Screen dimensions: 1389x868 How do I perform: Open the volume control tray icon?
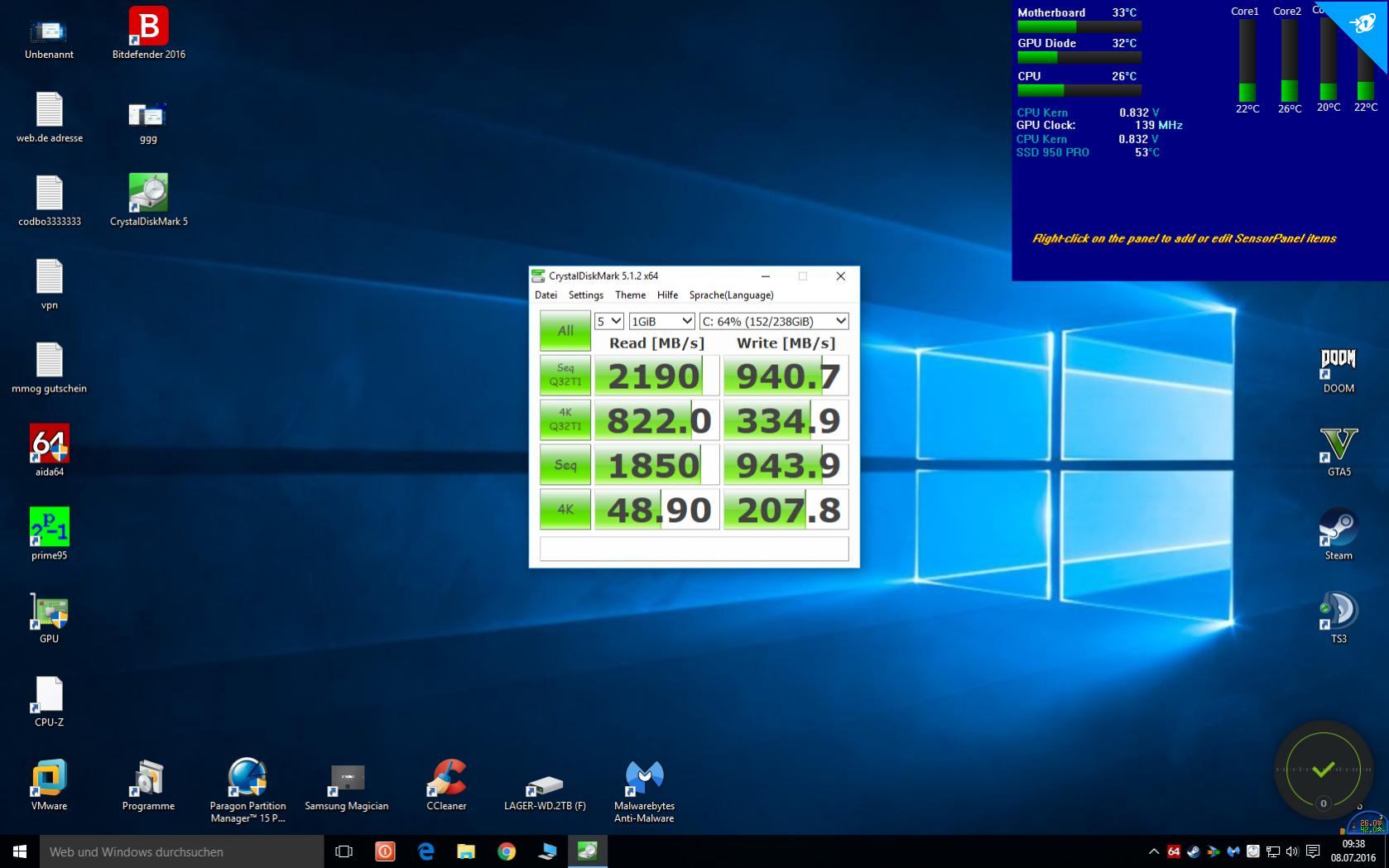1292,851
